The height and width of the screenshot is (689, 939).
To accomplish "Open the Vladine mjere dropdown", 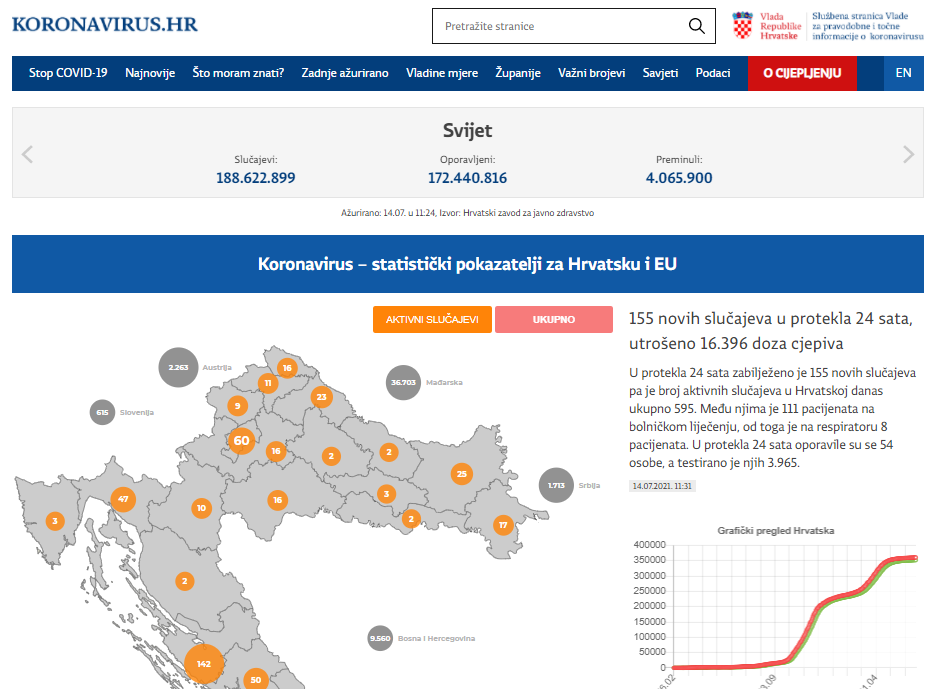I will pyautogui.click(x=442, y=72).
